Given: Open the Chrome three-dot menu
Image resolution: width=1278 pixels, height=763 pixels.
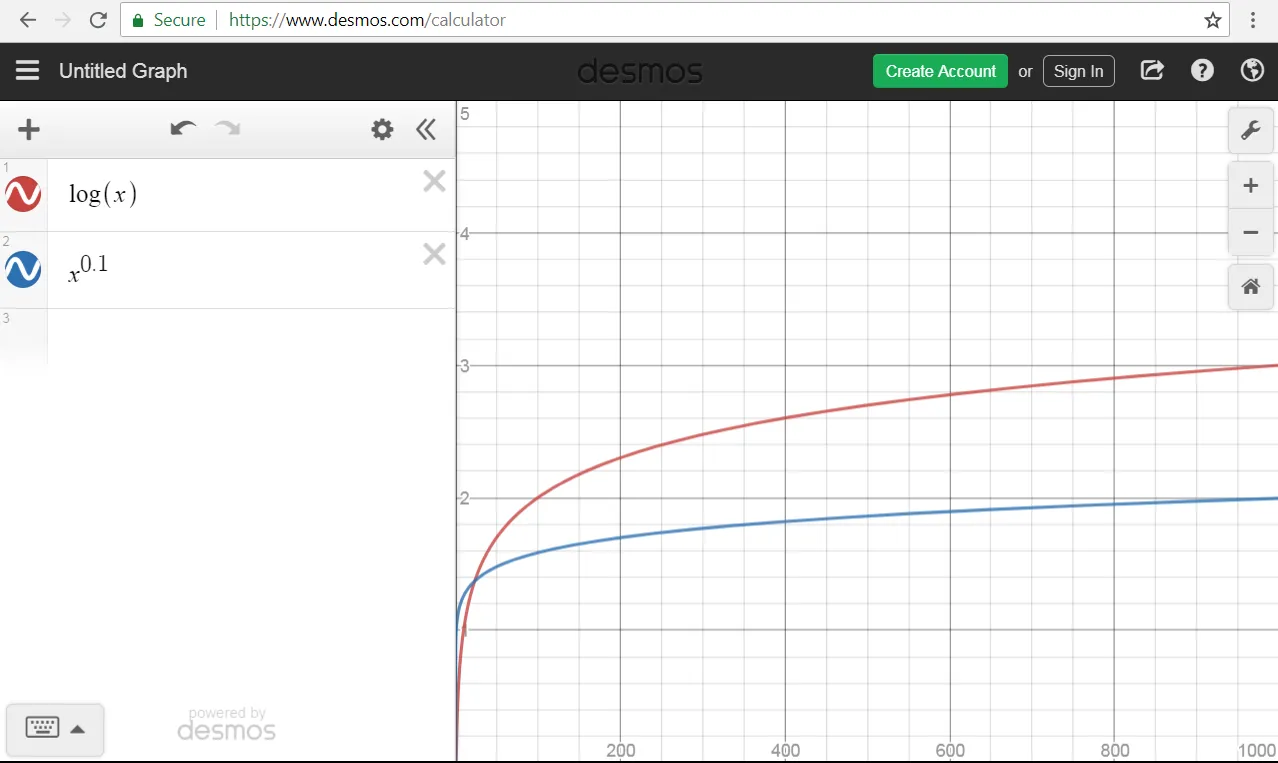Looking at the screenshot, I should [x=1253, y=20].
